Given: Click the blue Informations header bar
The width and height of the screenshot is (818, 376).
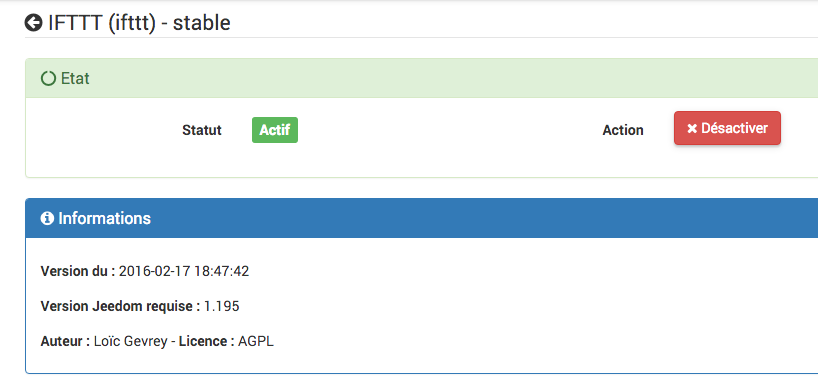Looking at the screenshot, I should coord(422,218).
